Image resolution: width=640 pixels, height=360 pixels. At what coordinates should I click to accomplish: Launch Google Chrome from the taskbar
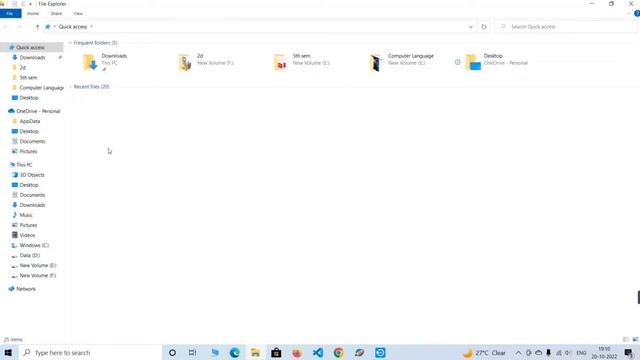[x=338, y=353]
